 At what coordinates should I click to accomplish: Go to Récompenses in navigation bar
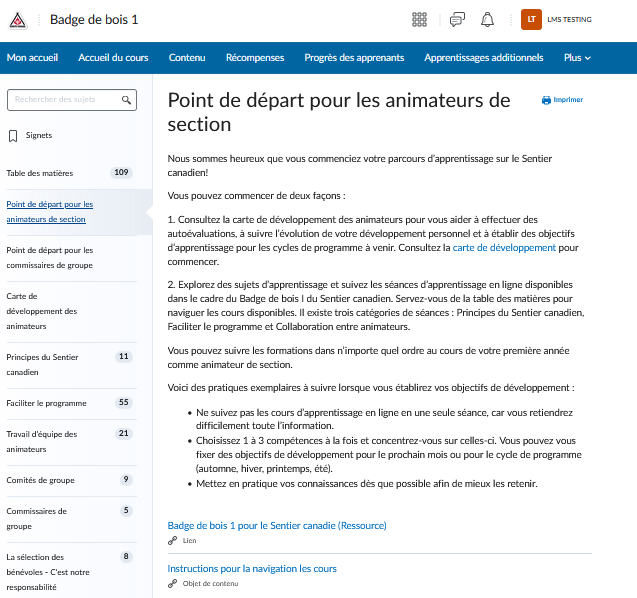coord(255,58)
